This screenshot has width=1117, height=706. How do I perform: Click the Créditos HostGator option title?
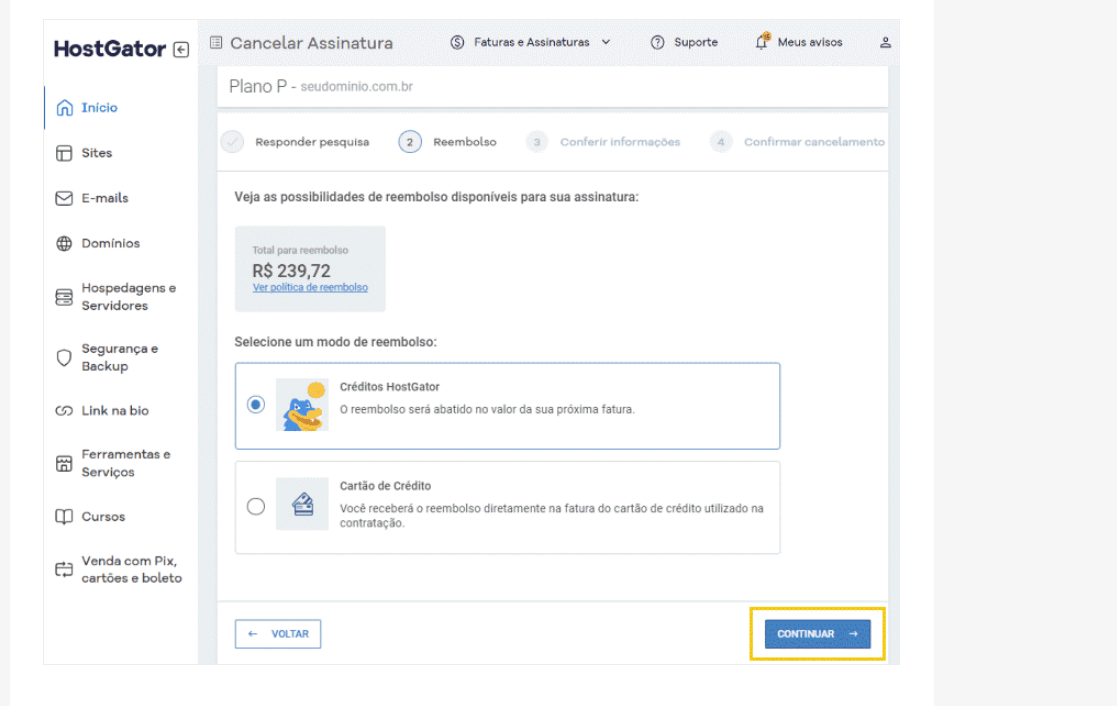click(390, 387)
